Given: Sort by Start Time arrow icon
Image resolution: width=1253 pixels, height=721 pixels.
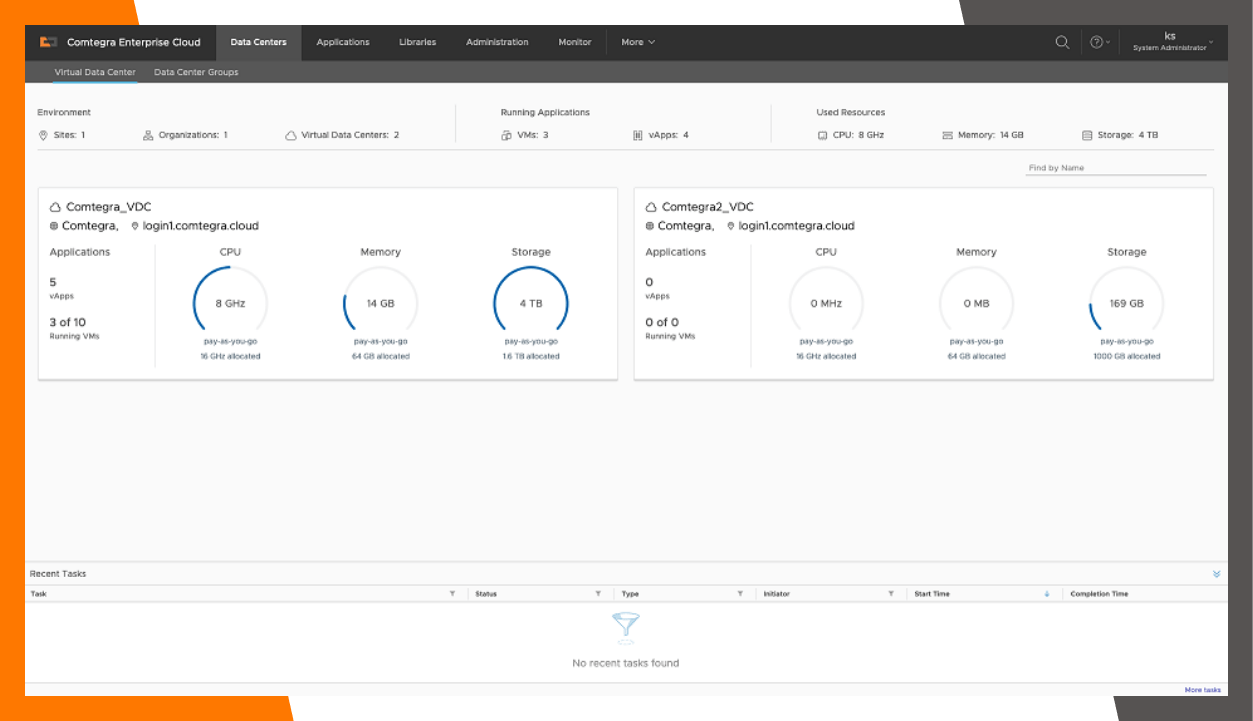Looking at the screenshot, I should tap(1047, 594).
